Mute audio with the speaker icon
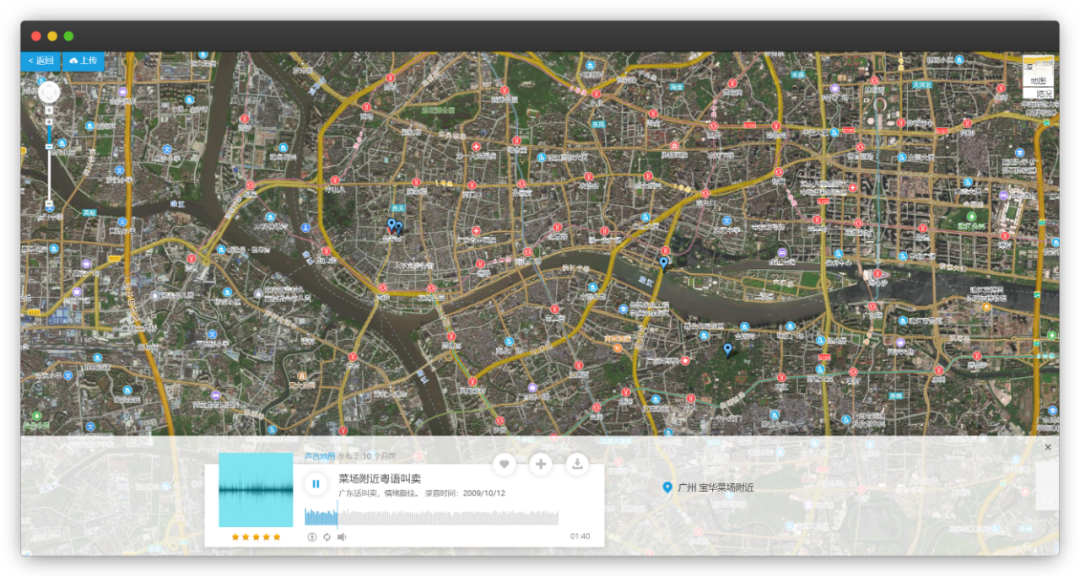The height and width of the screenshot is (576, 1080). click(341, 537)
